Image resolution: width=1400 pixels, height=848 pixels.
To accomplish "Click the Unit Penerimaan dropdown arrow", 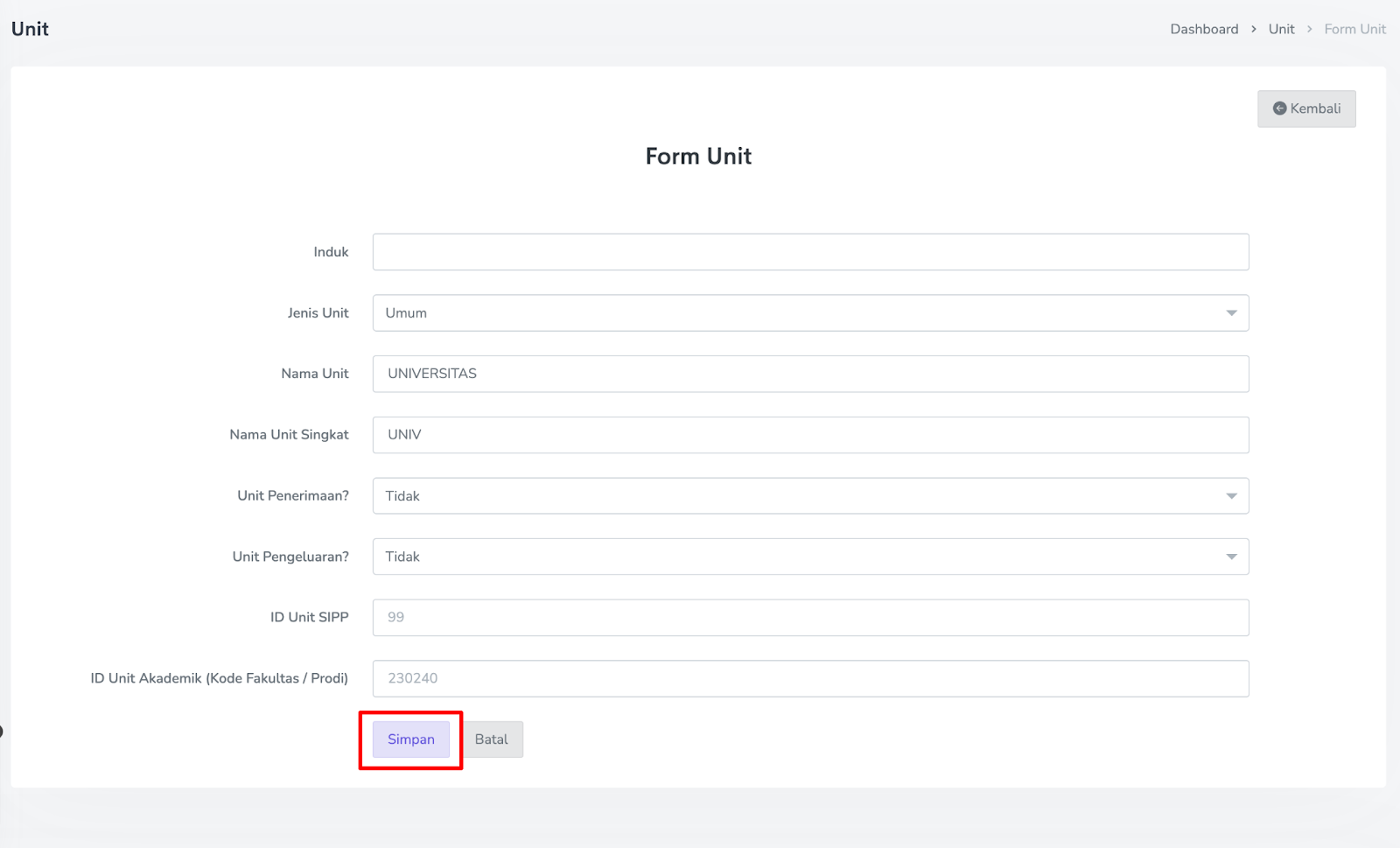I will point(1231,496).
